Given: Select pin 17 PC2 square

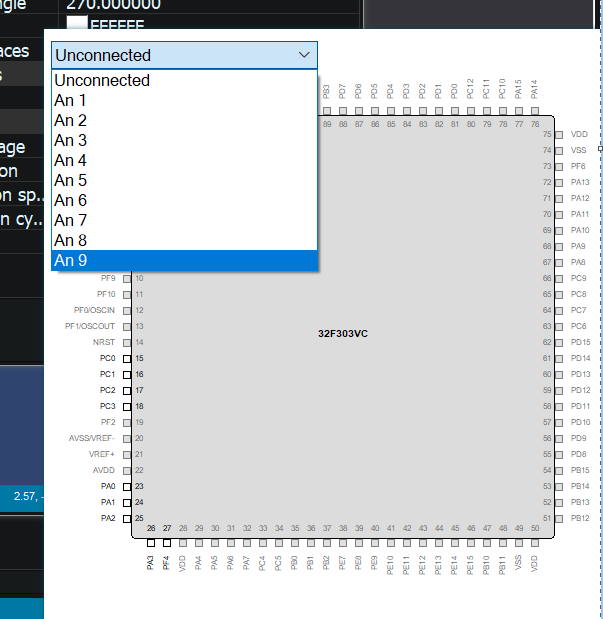Looking at the screenshot, I should click(127, 391).
